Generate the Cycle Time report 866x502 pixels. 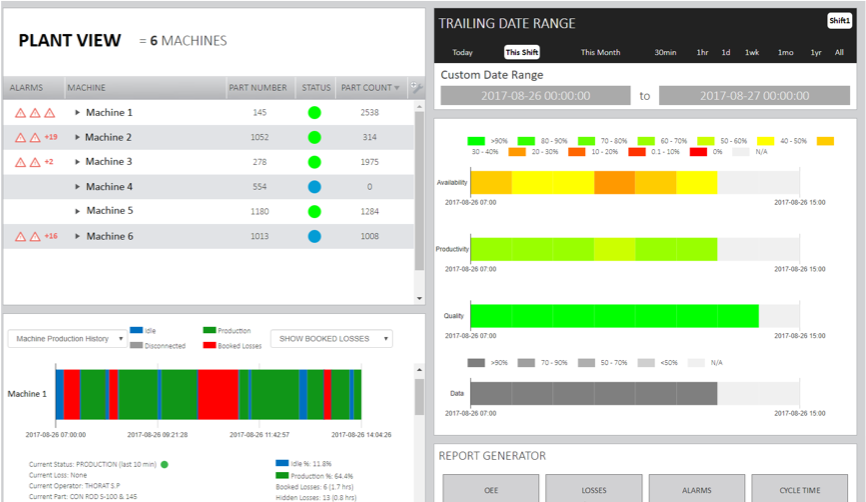click(x=800, y=488)
